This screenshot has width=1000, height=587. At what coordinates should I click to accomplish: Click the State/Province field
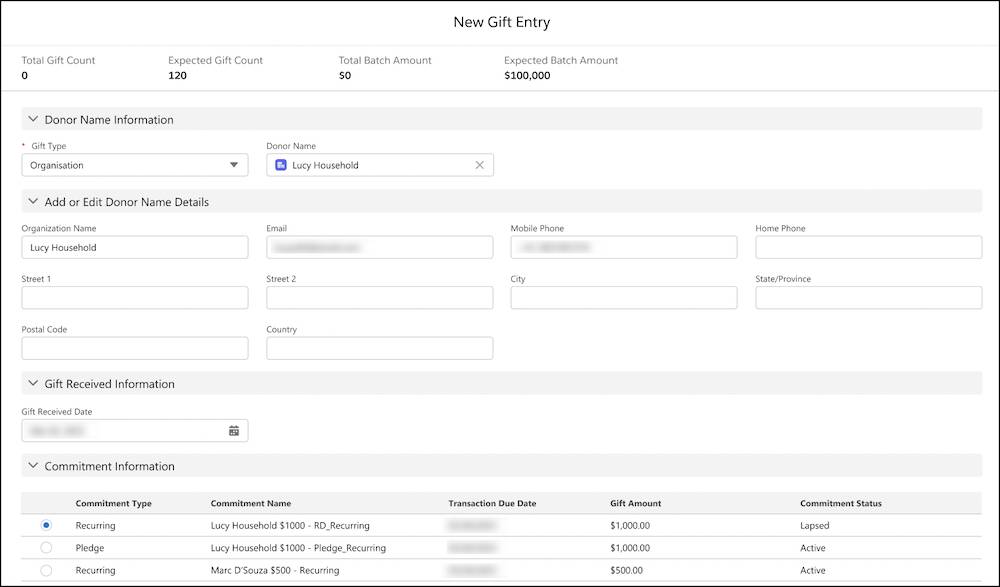869,298
